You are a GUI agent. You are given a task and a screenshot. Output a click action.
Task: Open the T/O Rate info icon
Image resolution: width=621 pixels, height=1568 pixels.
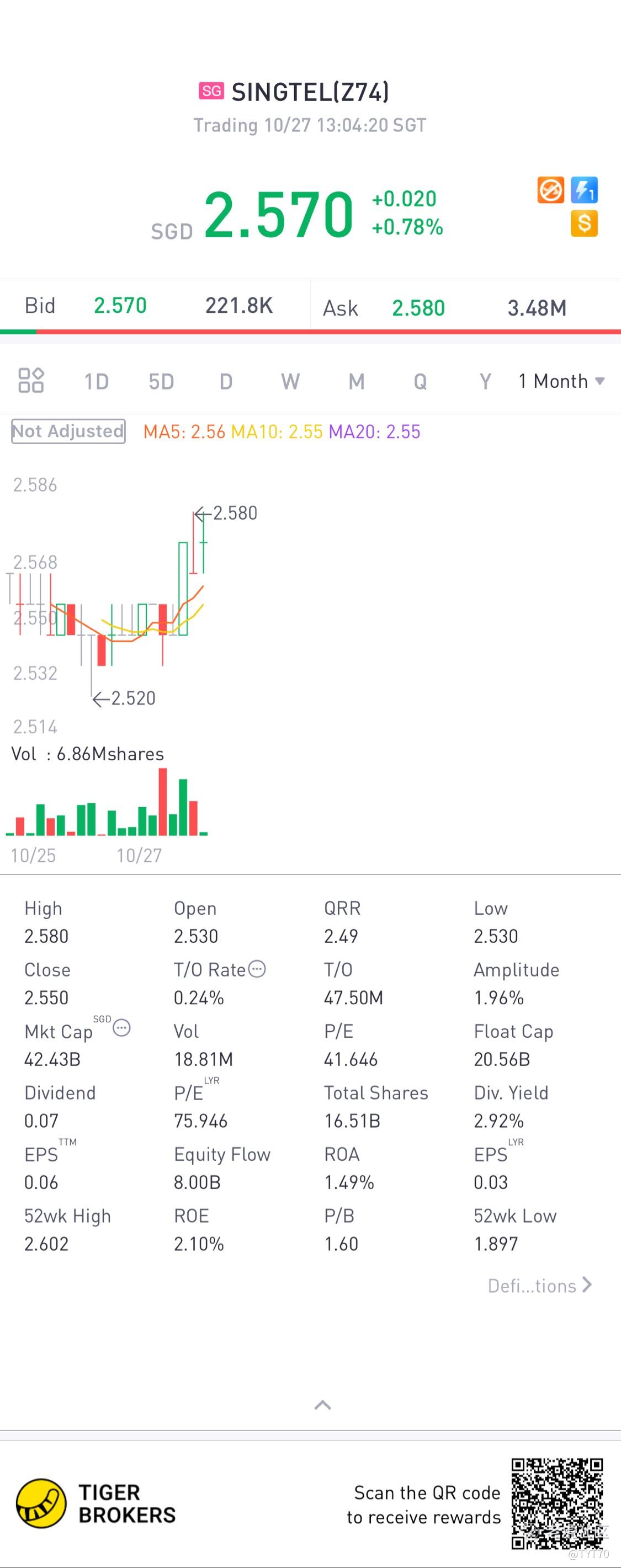(258, 969)
